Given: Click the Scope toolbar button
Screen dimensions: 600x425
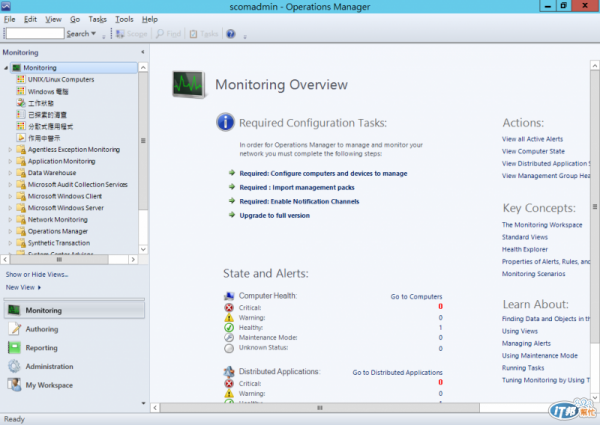Looking at the screenshot, I should [132, 34].
